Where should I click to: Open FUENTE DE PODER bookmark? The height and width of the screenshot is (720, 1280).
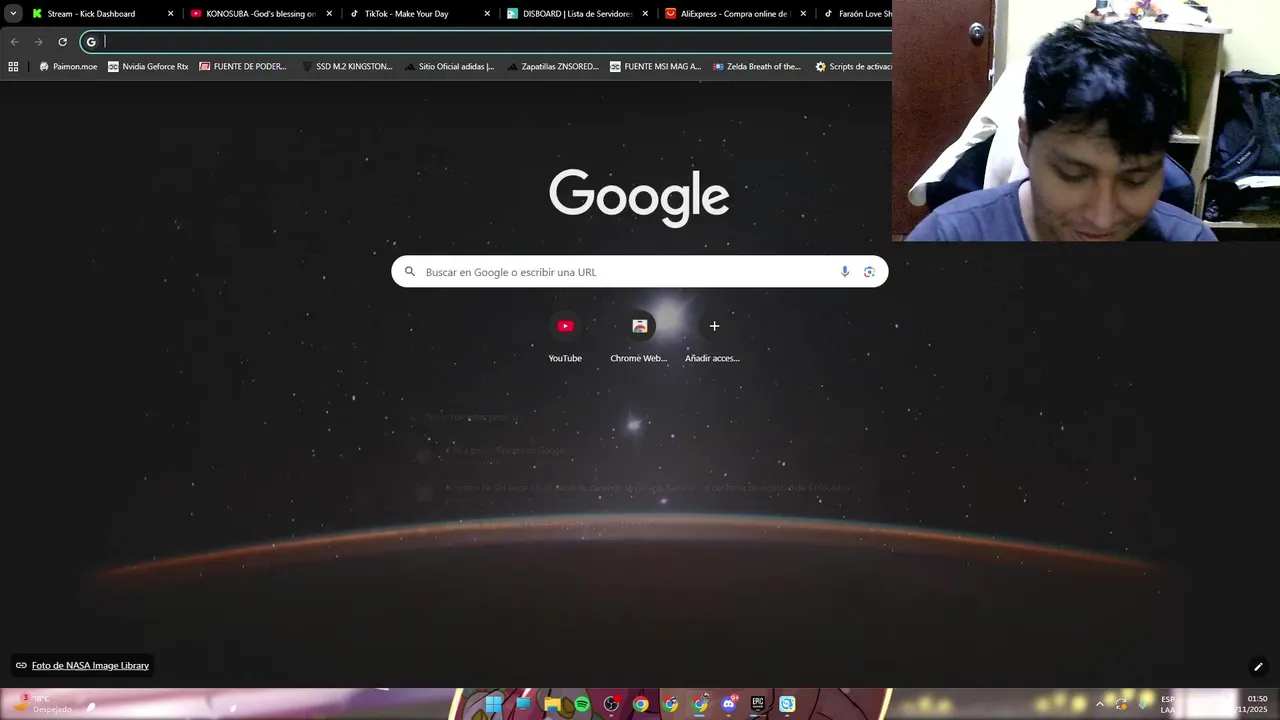[x=243, y=67]
